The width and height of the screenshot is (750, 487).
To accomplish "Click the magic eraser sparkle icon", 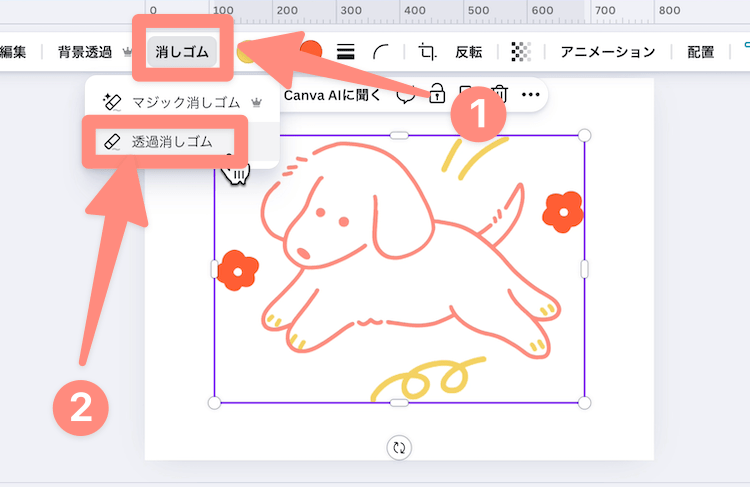I will pos(112,102).
